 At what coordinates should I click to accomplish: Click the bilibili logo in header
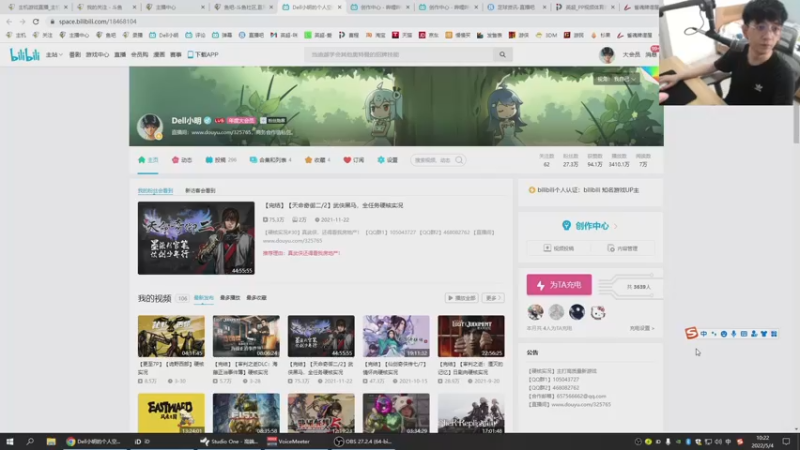tap(24, 55)
